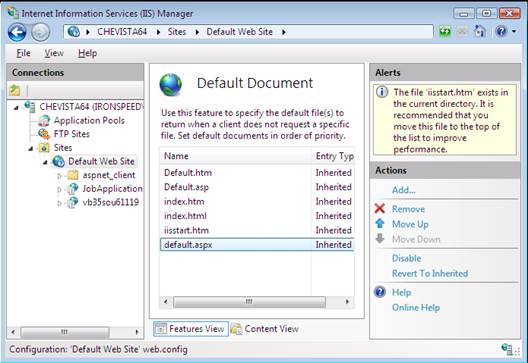Screen dimensions: 528x363
Task: Click the info icon in Alerts panel
Action: click(x=382, y=92)
